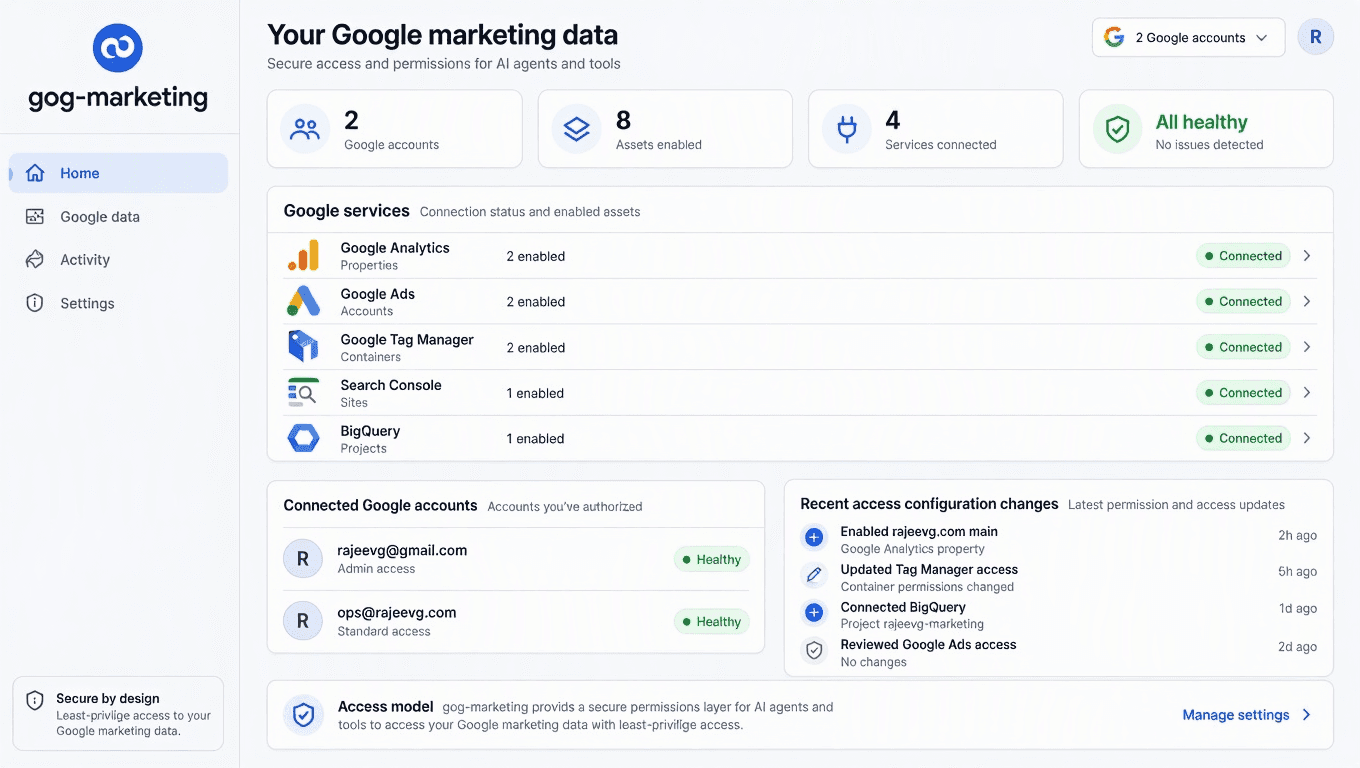
Task: Click the plus icon beside Connected BigQuery
Action: pyautogui.click(x=814, y=612)
